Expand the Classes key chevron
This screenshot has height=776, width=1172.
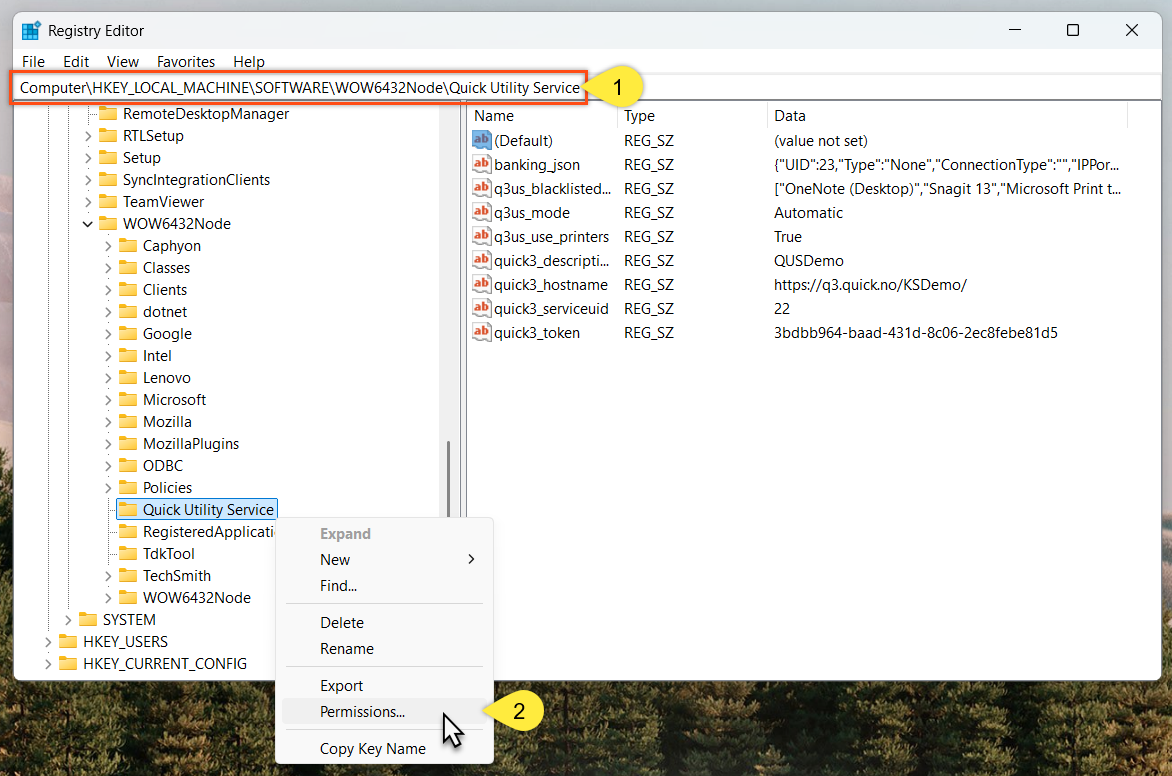[108, 268]
